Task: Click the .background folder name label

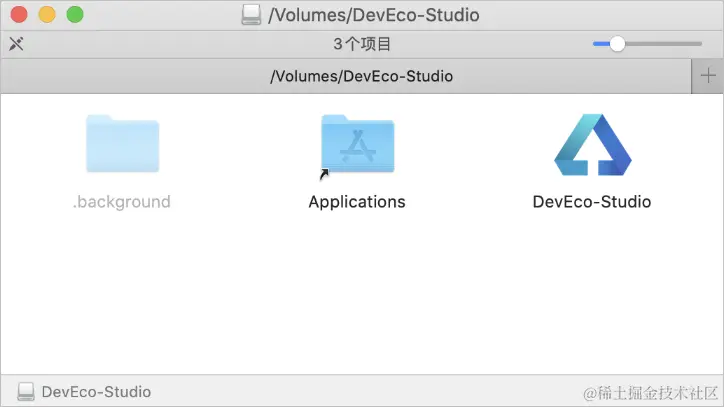Action: tap(122, 202)
